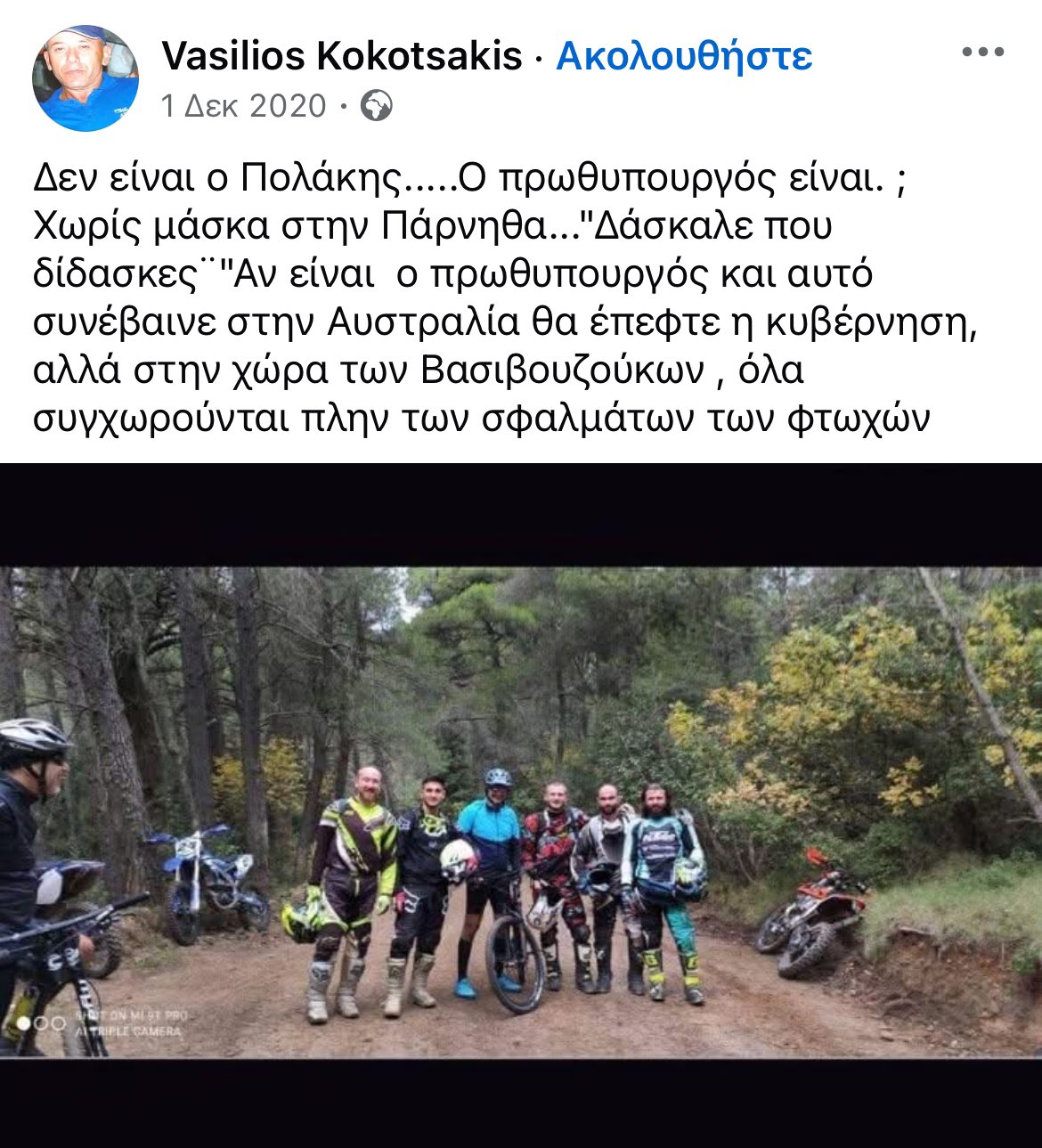The image size is (1042, 1148).
Task: Tap the filled first dot on the photo
Action: pos(24,1023)
